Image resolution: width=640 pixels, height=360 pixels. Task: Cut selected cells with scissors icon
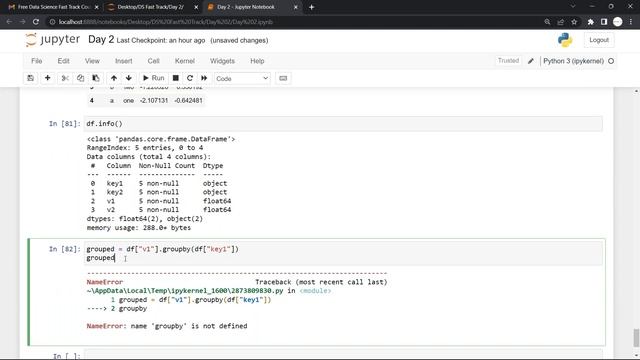[x=65, y=78]
